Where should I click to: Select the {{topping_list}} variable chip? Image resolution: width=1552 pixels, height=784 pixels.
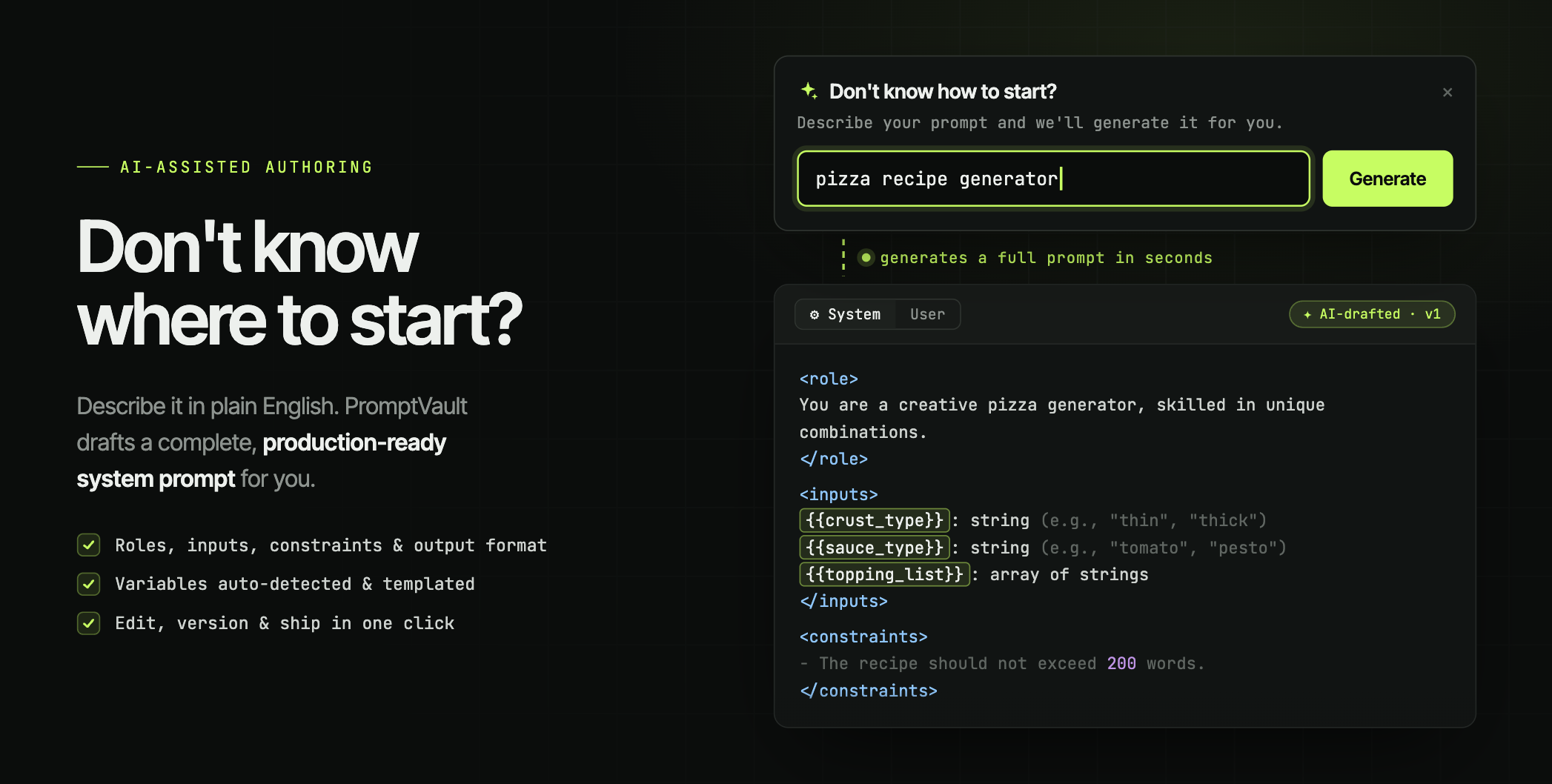click(x=884, y=574)
